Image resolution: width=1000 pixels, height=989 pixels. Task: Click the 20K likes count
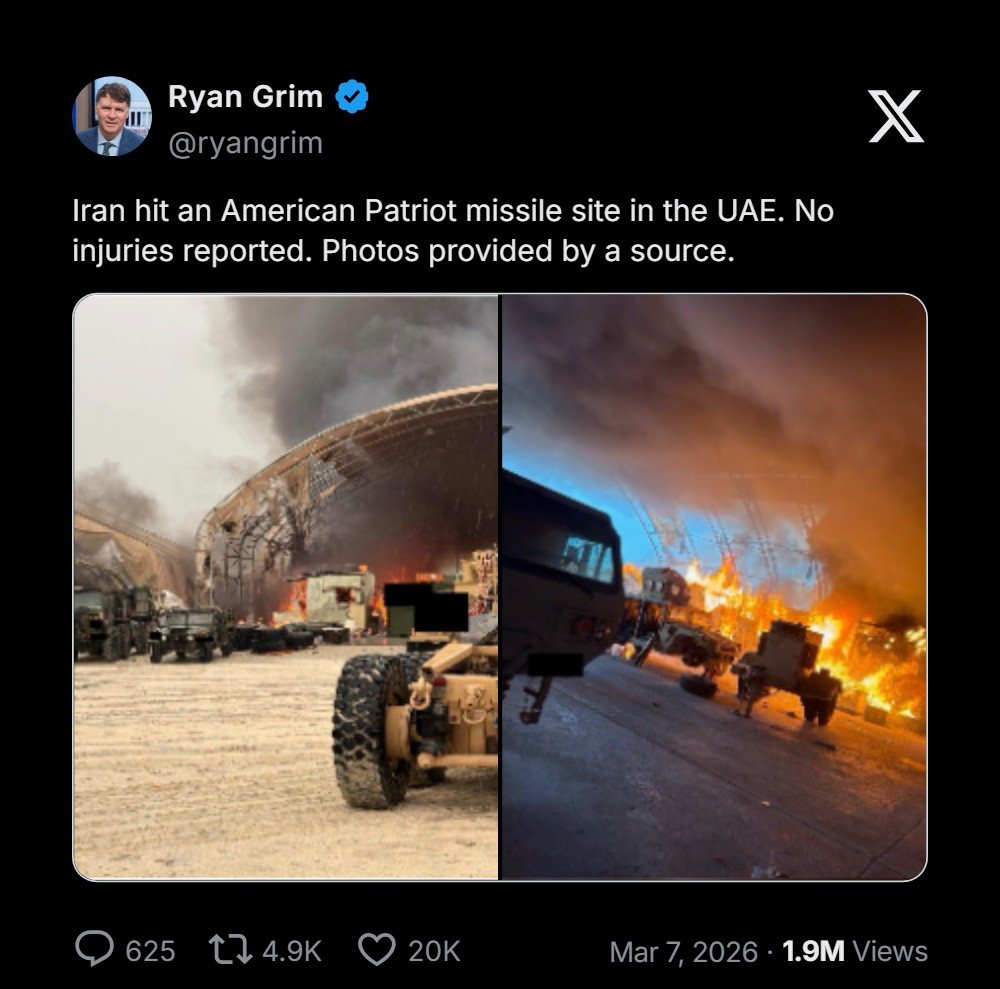[434, 950]
